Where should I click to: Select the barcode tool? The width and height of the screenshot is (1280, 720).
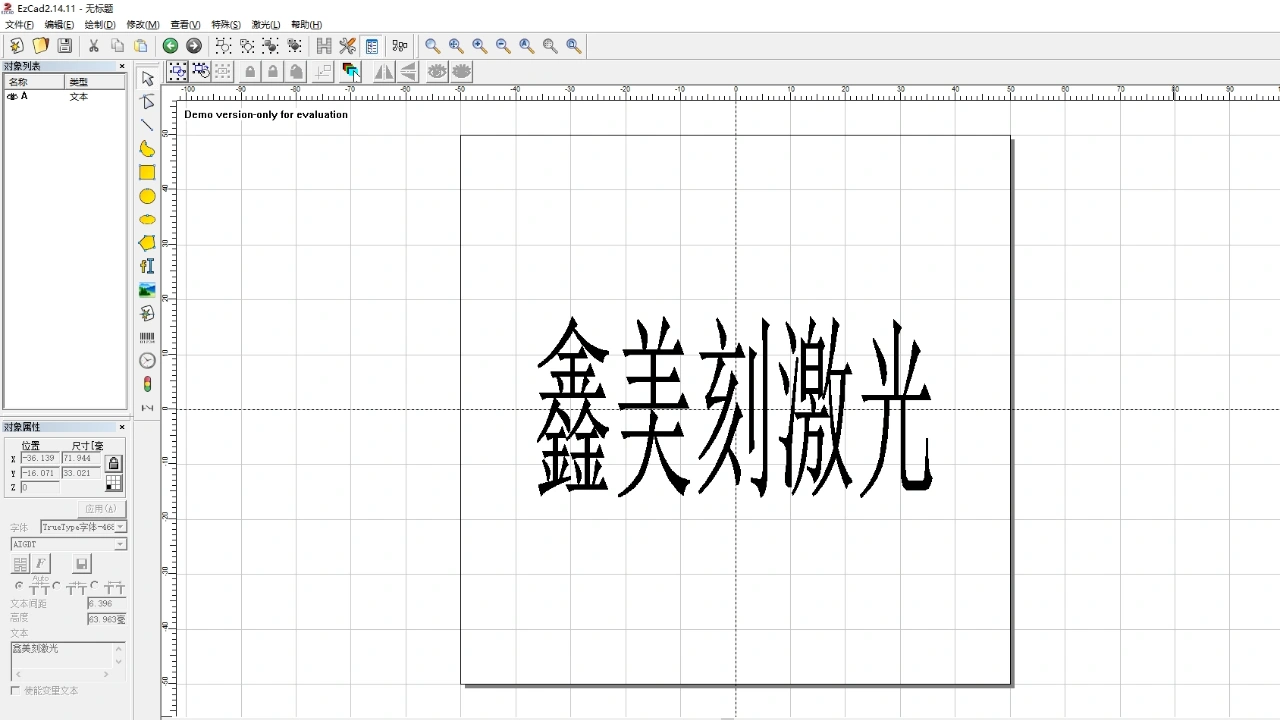[147, 337]
